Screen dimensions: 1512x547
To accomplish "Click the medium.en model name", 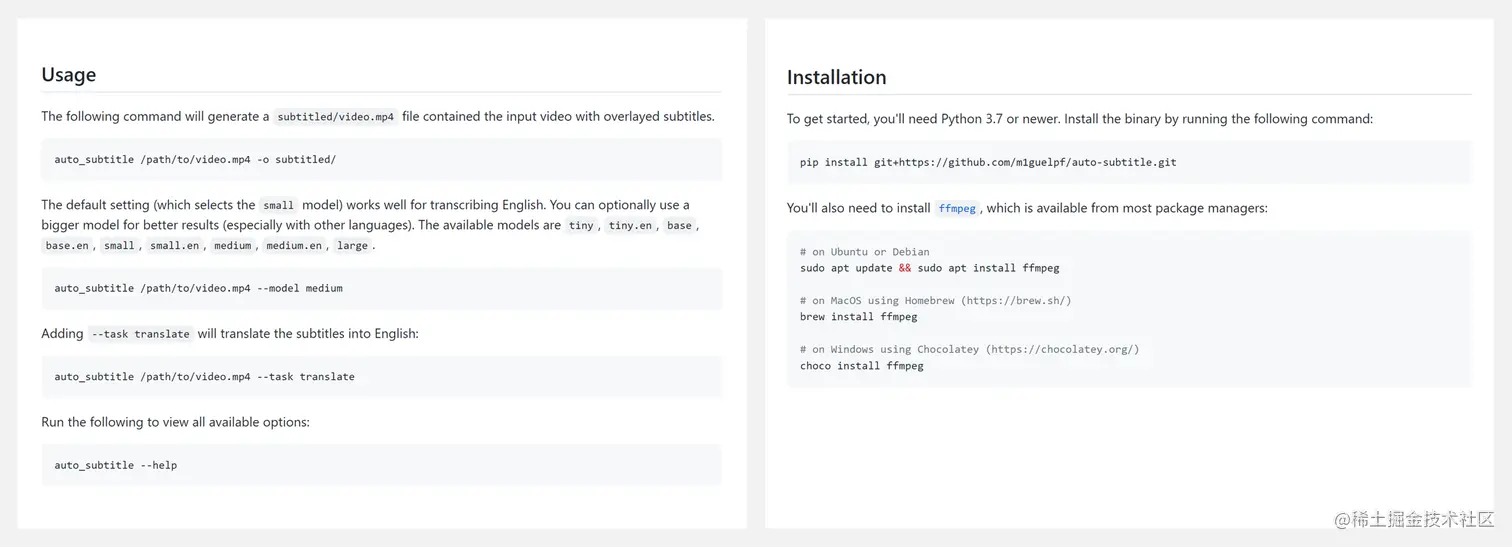I will [294, 246].
